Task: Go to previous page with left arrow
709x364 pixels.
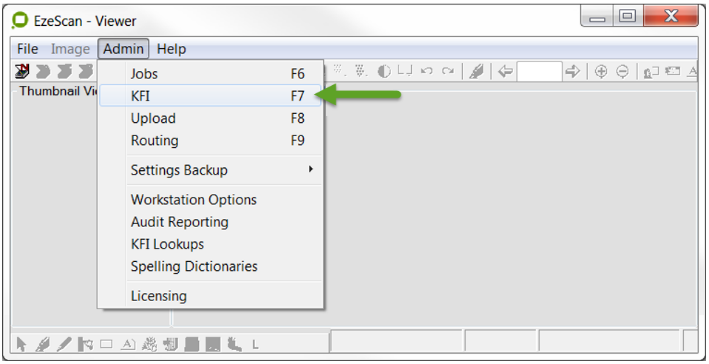Action: 505,71
